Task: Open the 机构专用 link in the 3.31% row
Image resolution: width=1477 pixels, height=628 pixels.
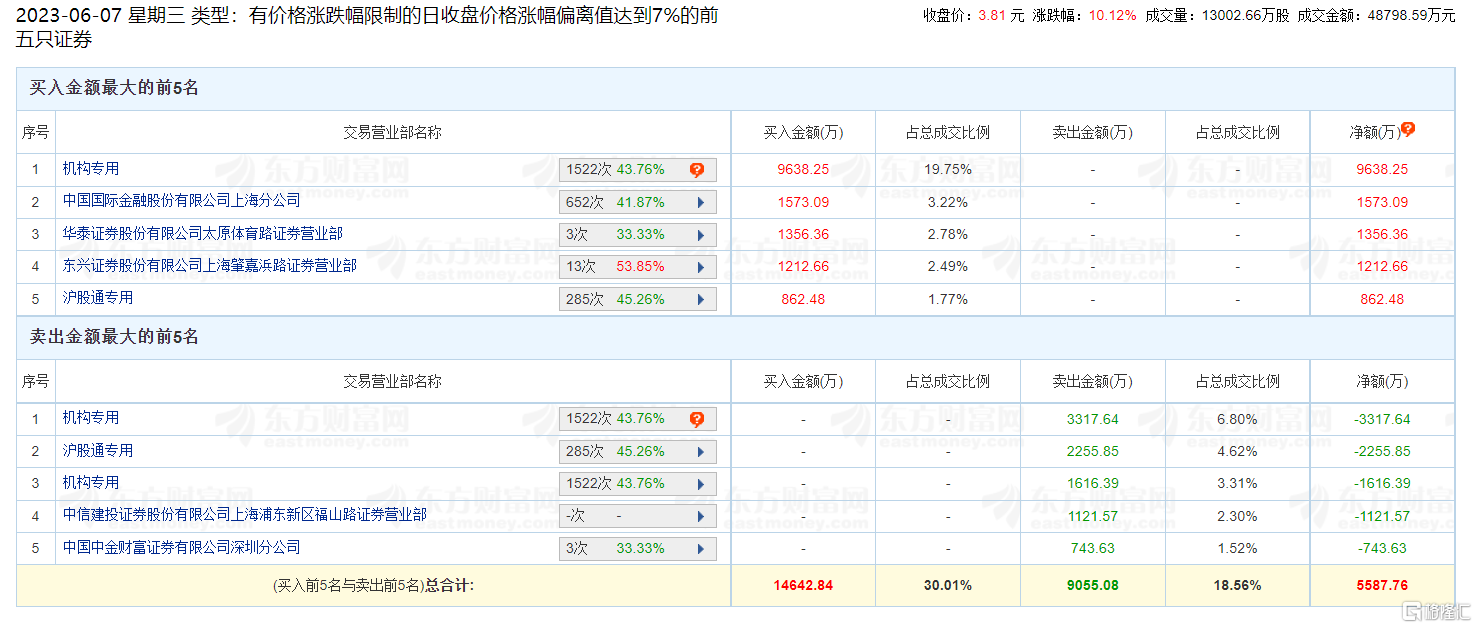Action: pos(91,483)
